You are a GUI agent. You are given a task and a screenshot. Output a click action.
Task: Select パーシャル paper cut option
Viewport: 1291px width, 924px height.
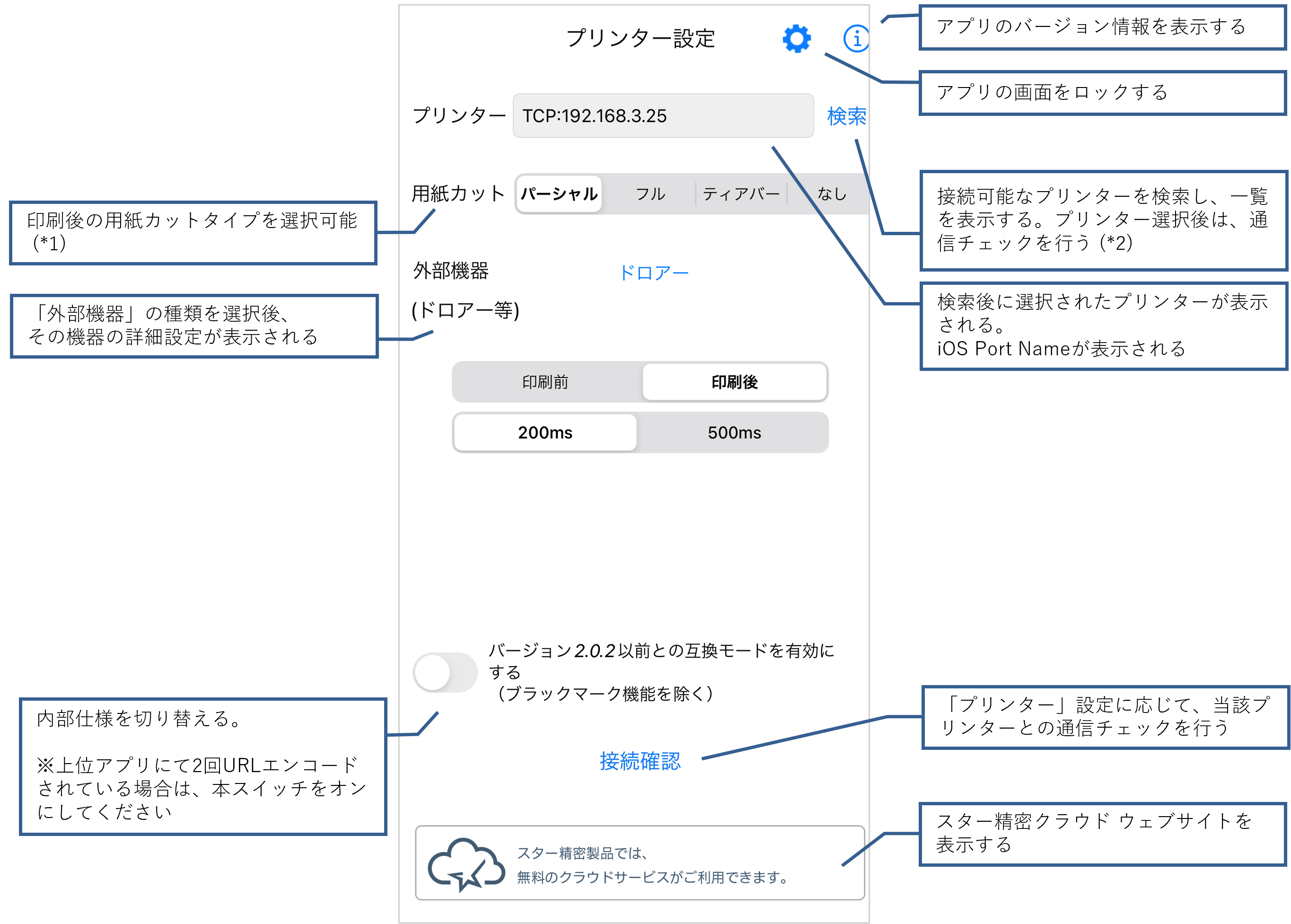tap(559, 194)
